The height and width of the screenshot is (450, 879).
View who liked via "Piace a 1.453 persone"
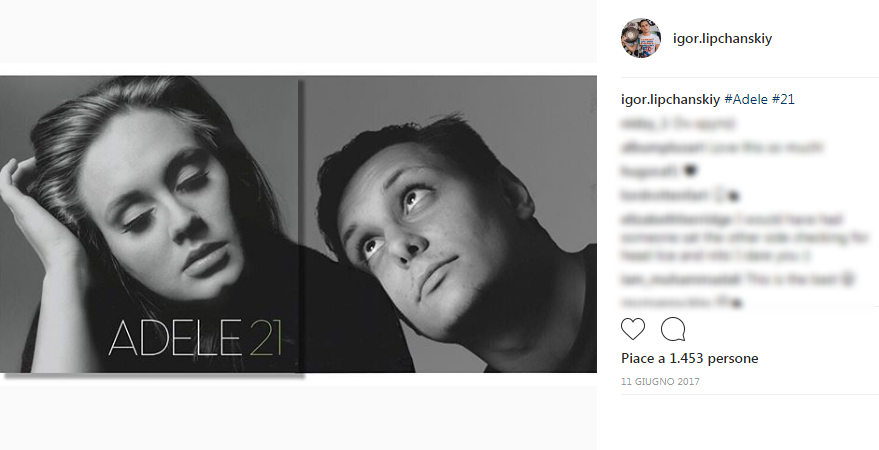click(689, 358)
